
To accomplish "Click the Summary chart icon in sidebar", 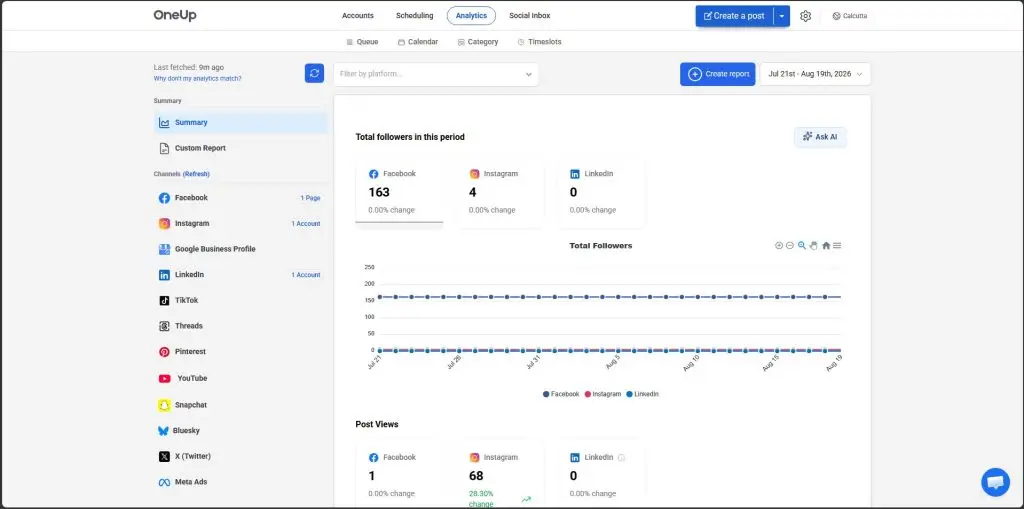I will point(165,123).
